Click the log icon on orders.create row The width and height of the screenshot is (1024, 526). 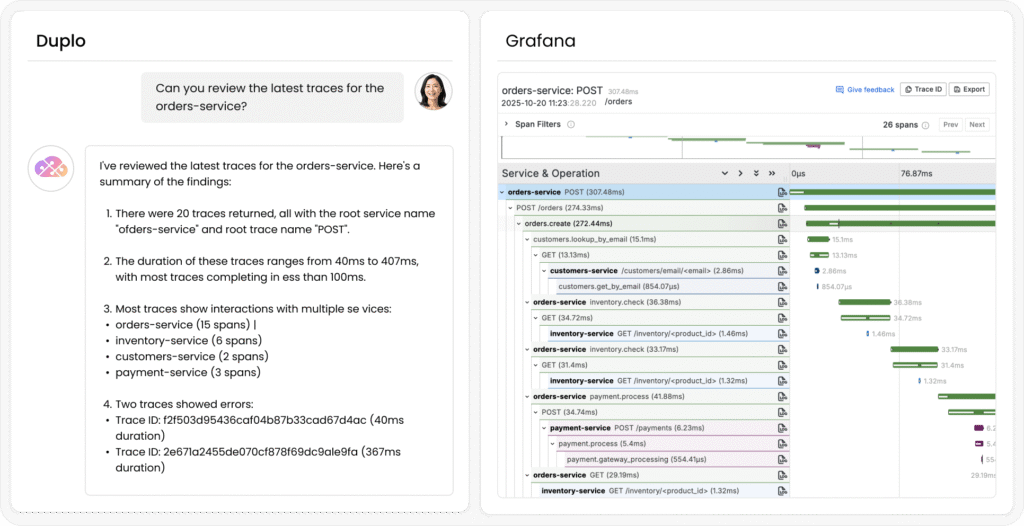783,223
